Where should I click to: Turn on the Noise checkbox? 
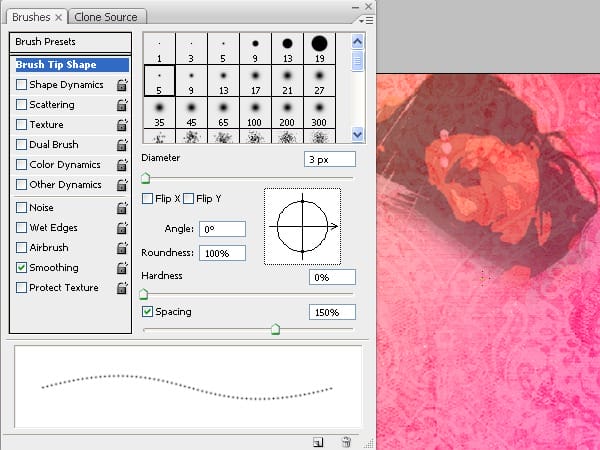click(x=21, y=207)
